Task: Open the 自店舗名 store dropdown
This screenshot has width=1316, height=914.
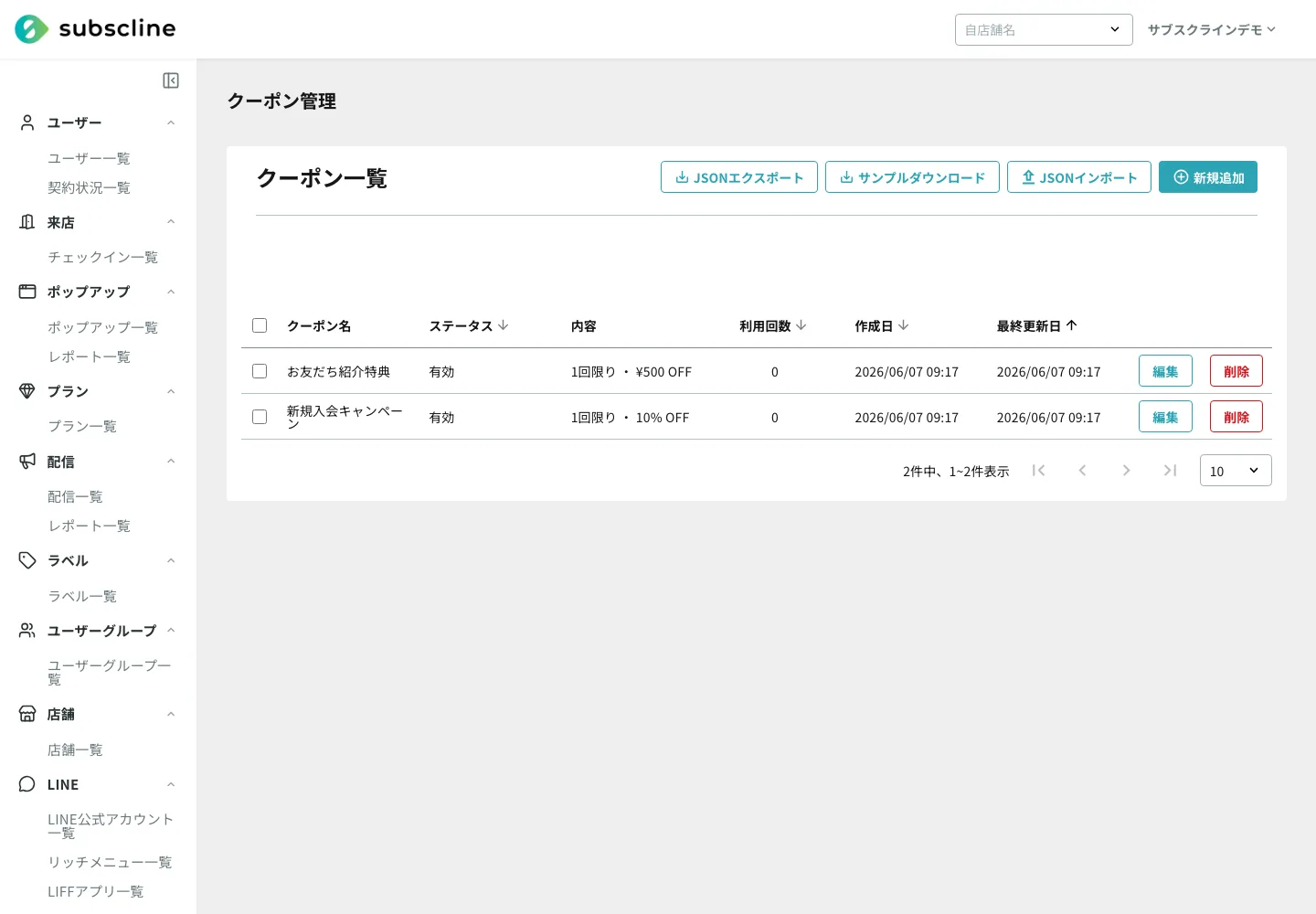Action: pyautogui.click(x=1044, y=29)
